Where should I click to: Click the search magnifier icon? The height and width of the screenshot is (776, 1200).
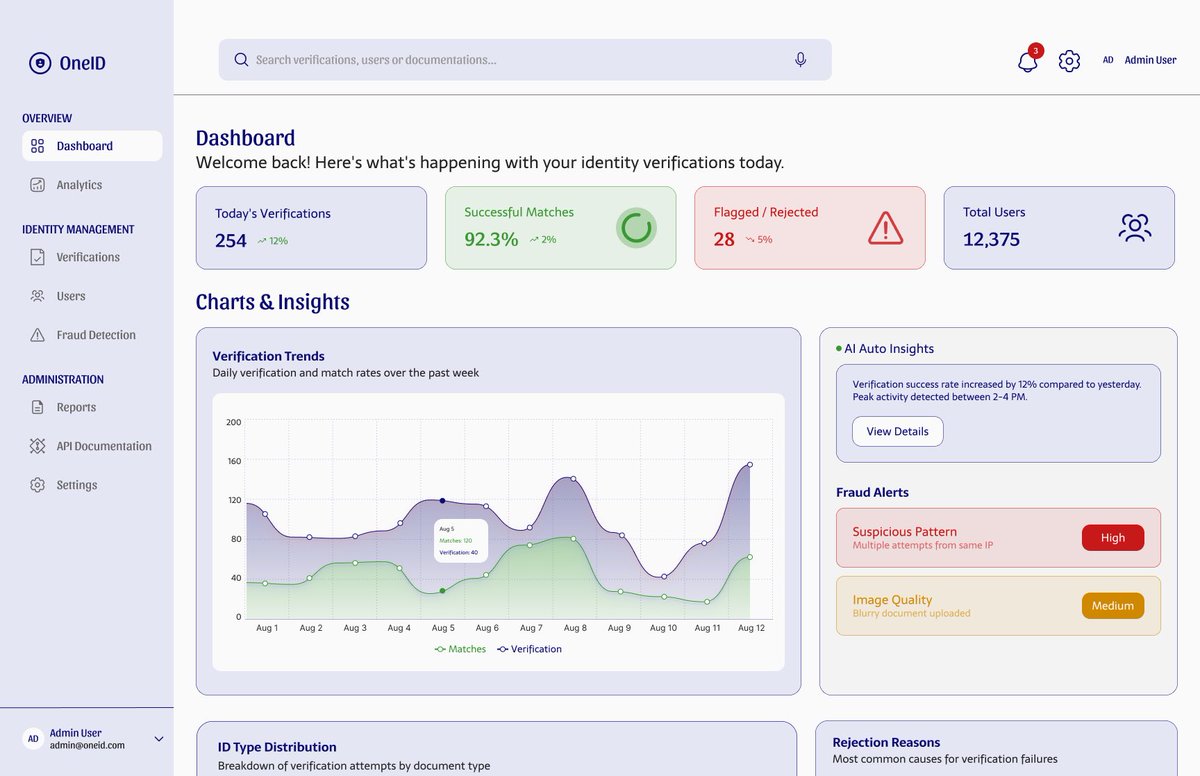tap(241, 60)
